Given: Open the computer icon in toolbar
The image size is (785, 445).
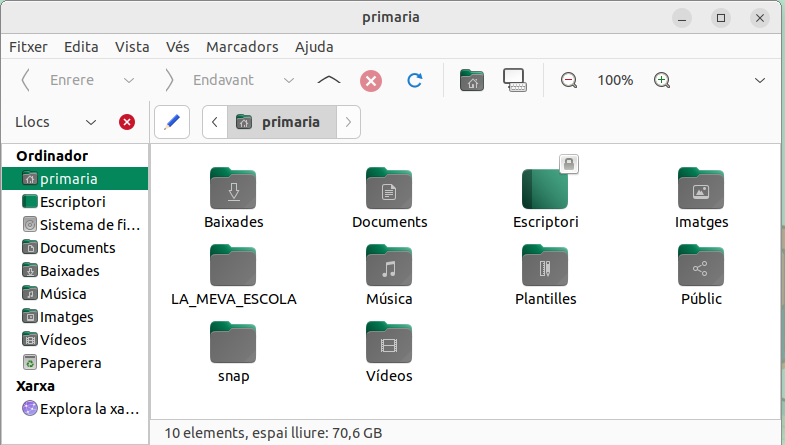Looking at the screenshot, I should coord(514,80).
